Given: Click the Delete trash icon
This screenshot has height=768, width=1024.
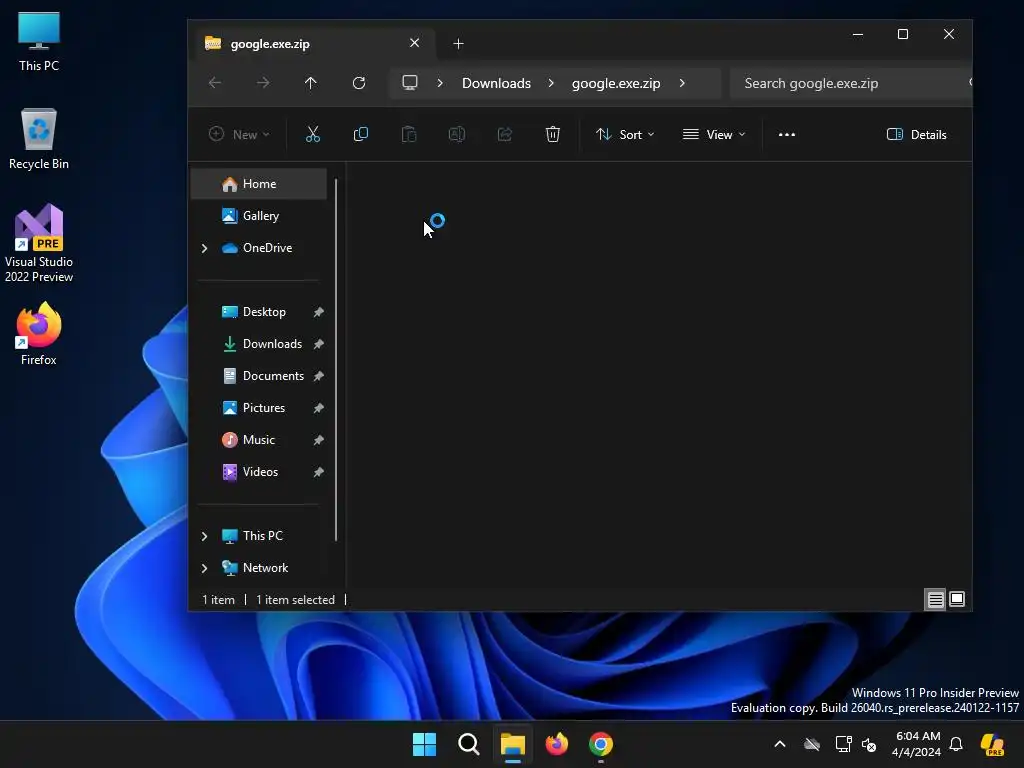Looking at the screenshot, I should pyautogui.click(x=552, y=135).
